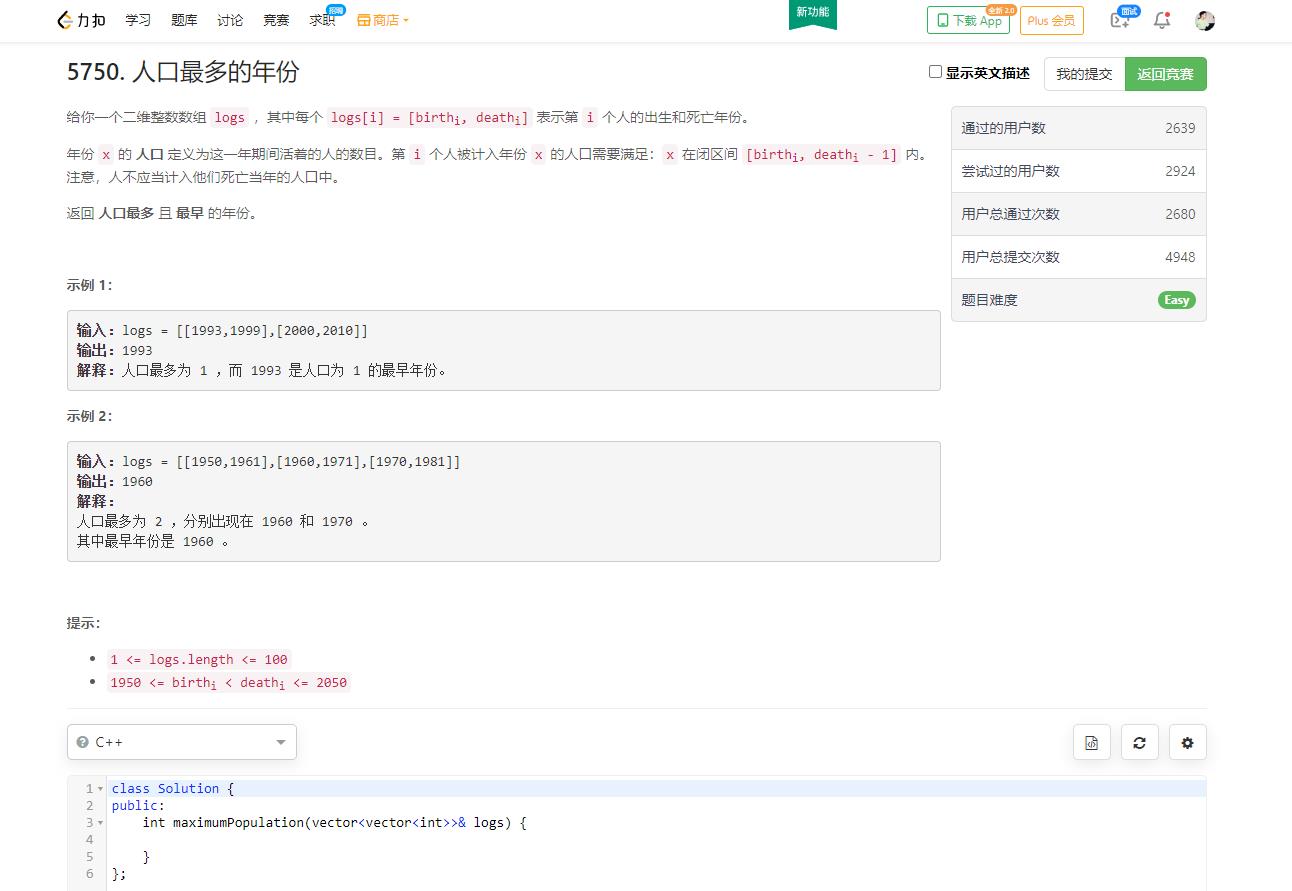Open editor settings gear icon

(1188, 743)
